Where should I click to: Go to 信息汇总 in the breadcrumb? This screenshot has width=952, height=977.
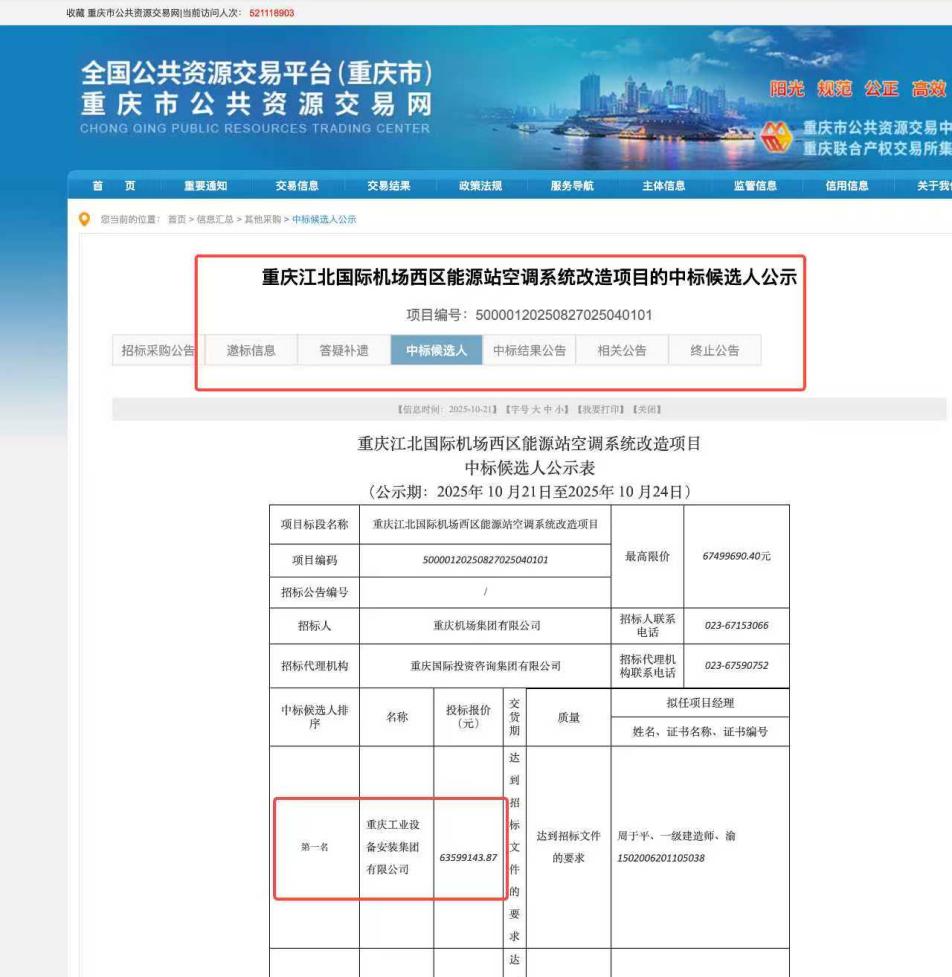pos(215,219)
